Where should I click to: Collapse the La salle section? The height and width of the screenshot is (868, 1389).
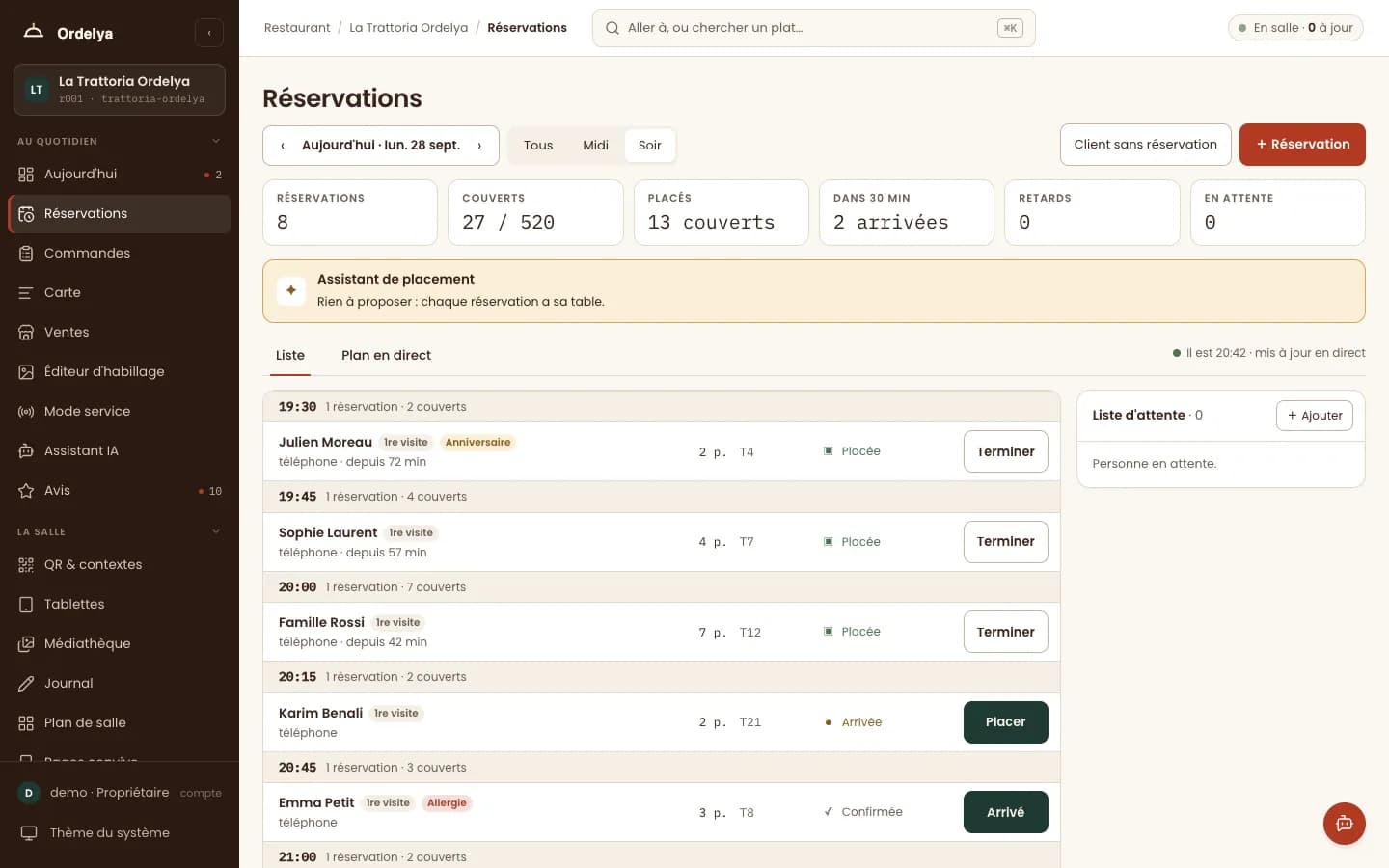pos(216,531)
